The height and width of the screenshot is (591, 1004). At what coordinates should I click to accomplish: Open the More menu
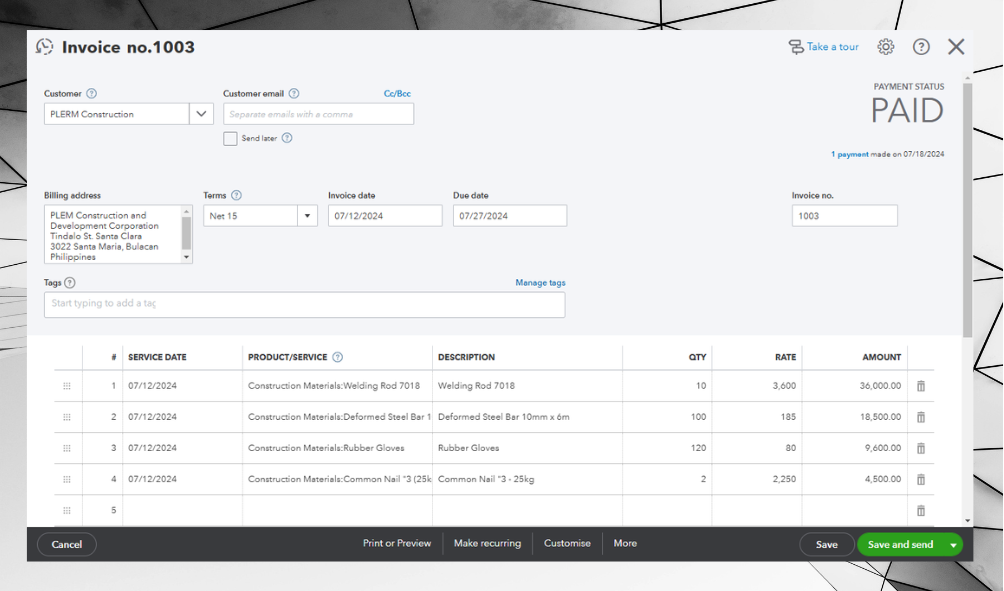click(x=625, y=543)
